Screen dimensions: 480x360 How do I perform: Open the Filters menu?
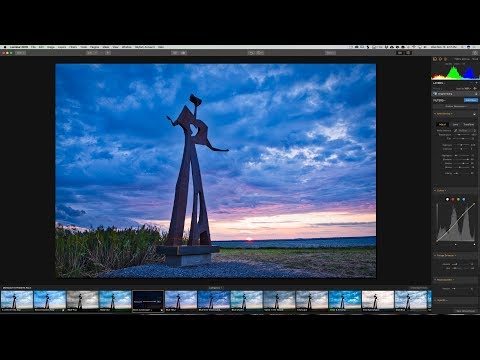click(x=73, y=47)
